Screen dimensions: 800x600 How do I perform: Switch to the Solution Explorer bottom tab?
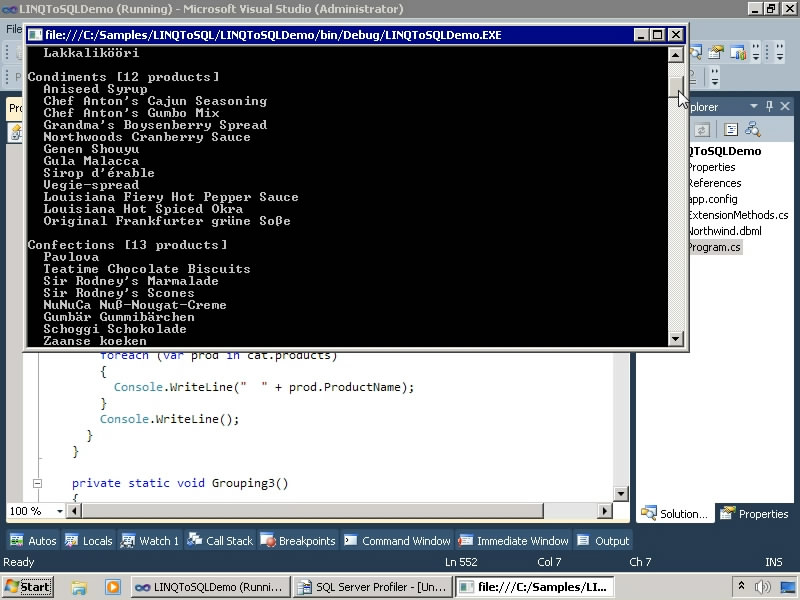pyautogui.click(x=674, y=514)
